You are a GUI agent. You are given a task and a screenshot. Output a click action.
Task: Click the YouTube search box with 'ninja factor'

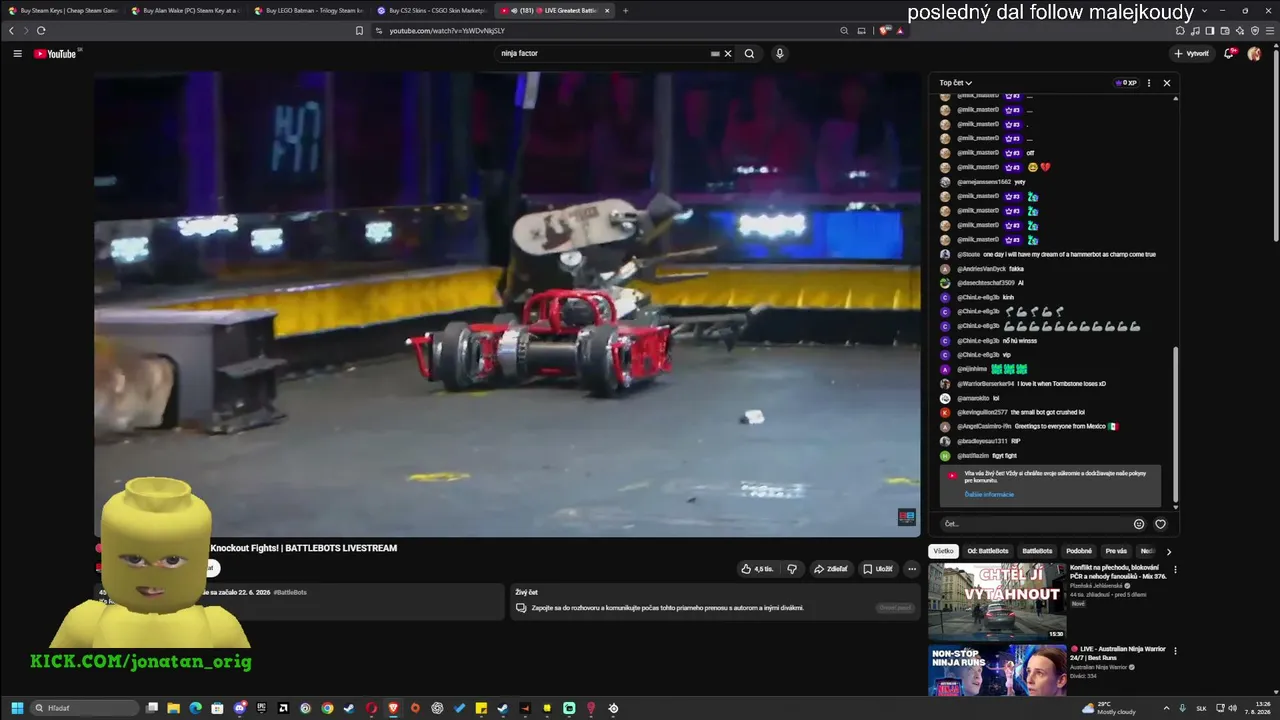pos(605,54)
